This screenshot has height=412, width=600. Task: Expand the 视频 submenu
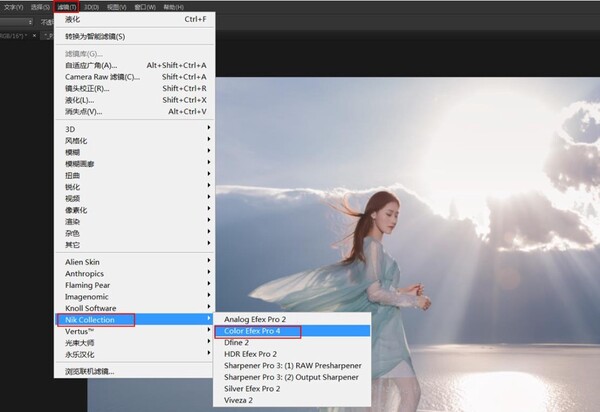pos(135,199)
